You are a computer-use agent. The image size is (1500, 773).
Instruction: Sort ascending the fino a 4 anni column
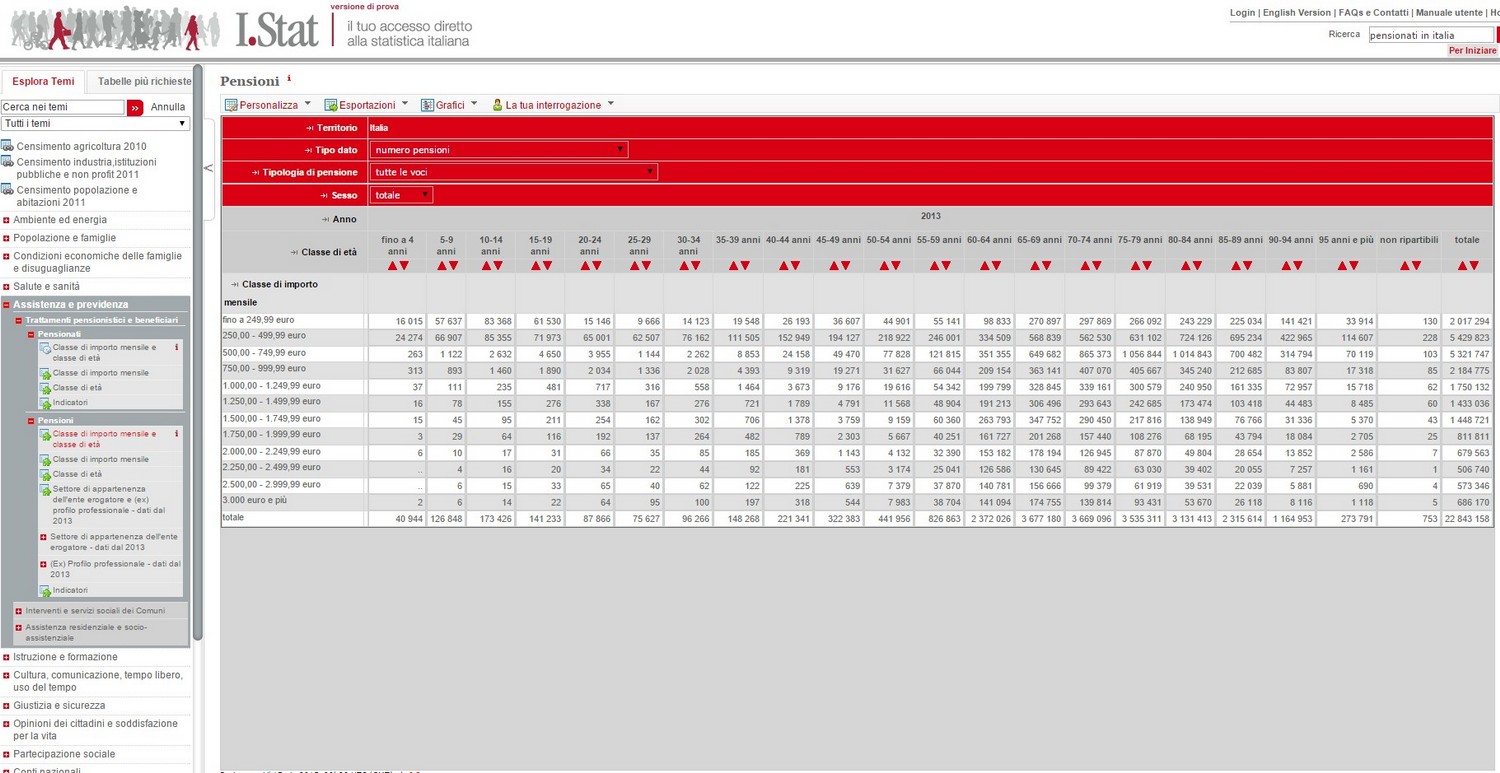[x=392, y=265]
